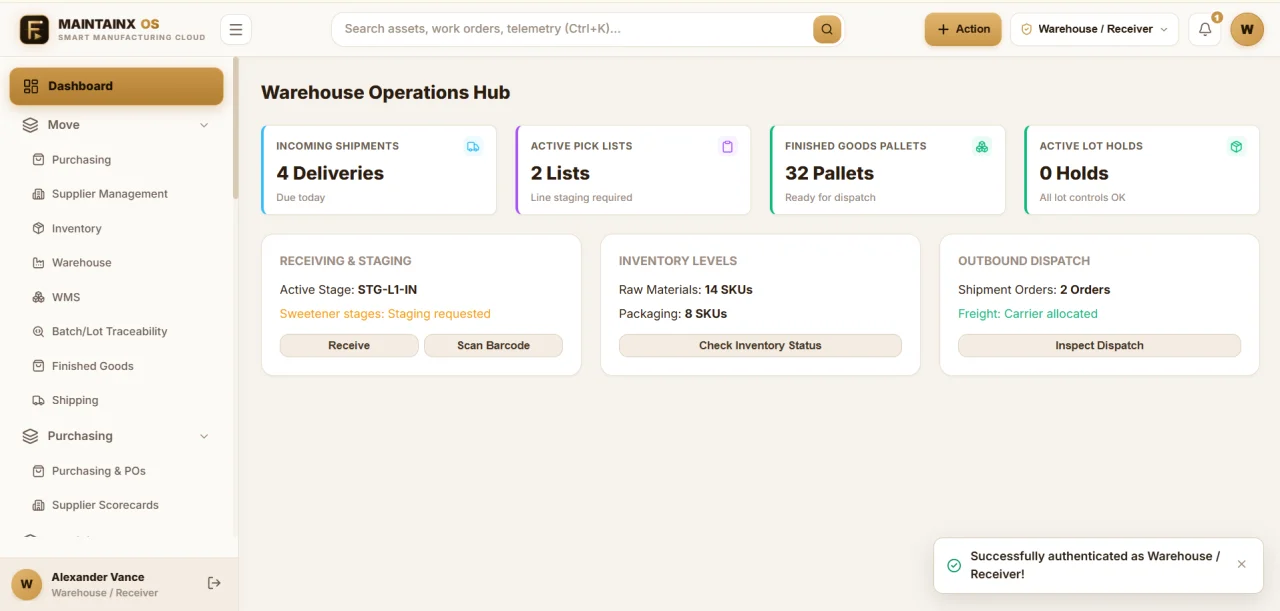Viewport: 1280px width, 611px height.
Task: Click the Scan Barcode button
Action: 493,345
